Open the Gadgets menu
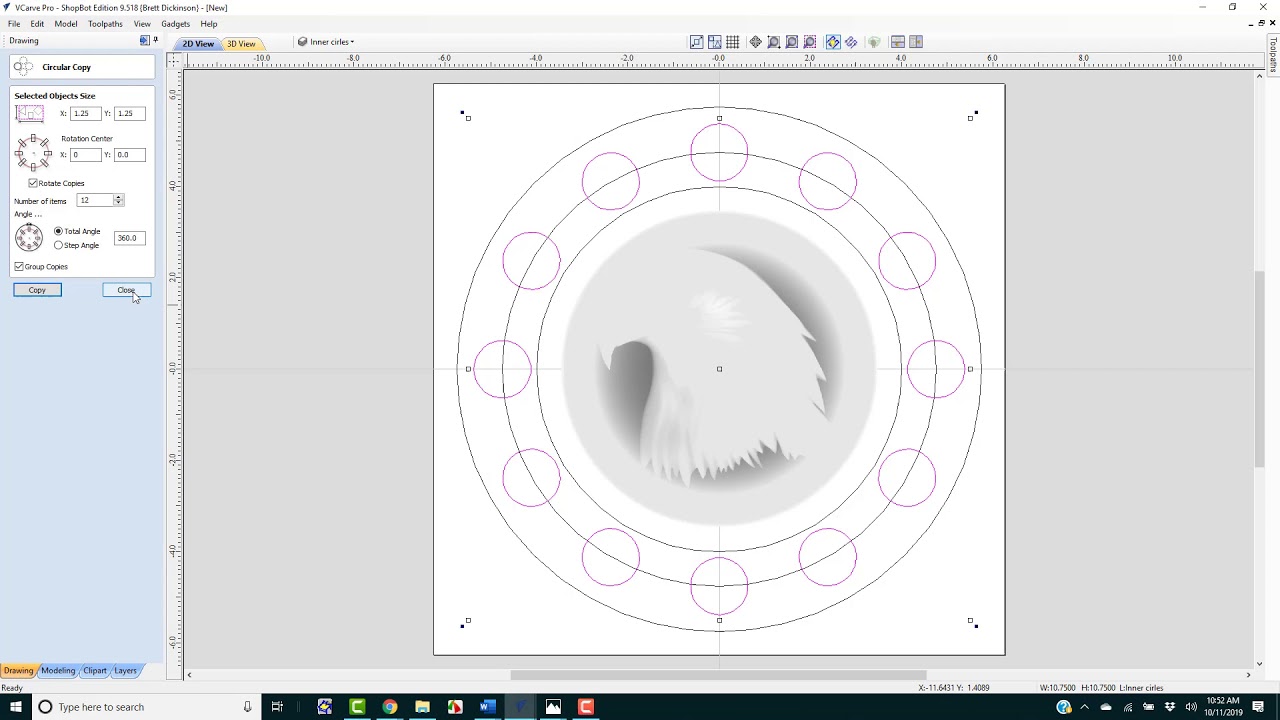 tap(175, 24)
